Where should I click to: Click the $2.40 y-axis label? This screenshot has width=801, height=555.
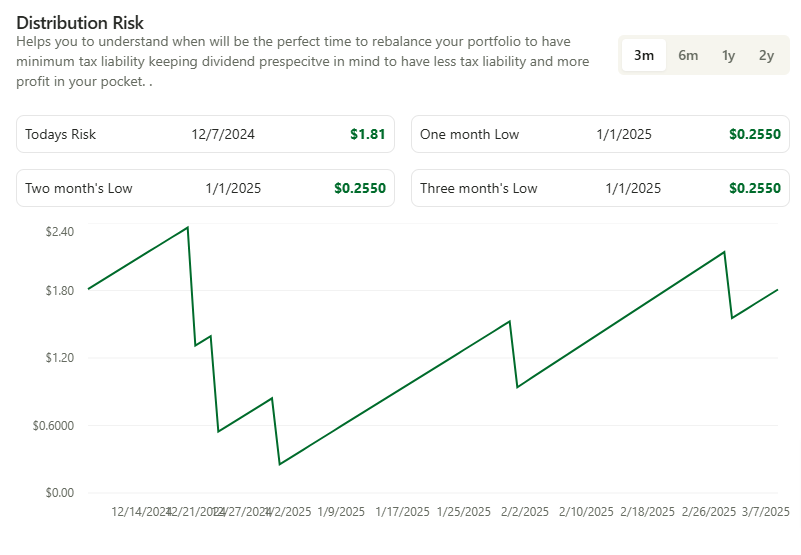(x=60, y=232)
